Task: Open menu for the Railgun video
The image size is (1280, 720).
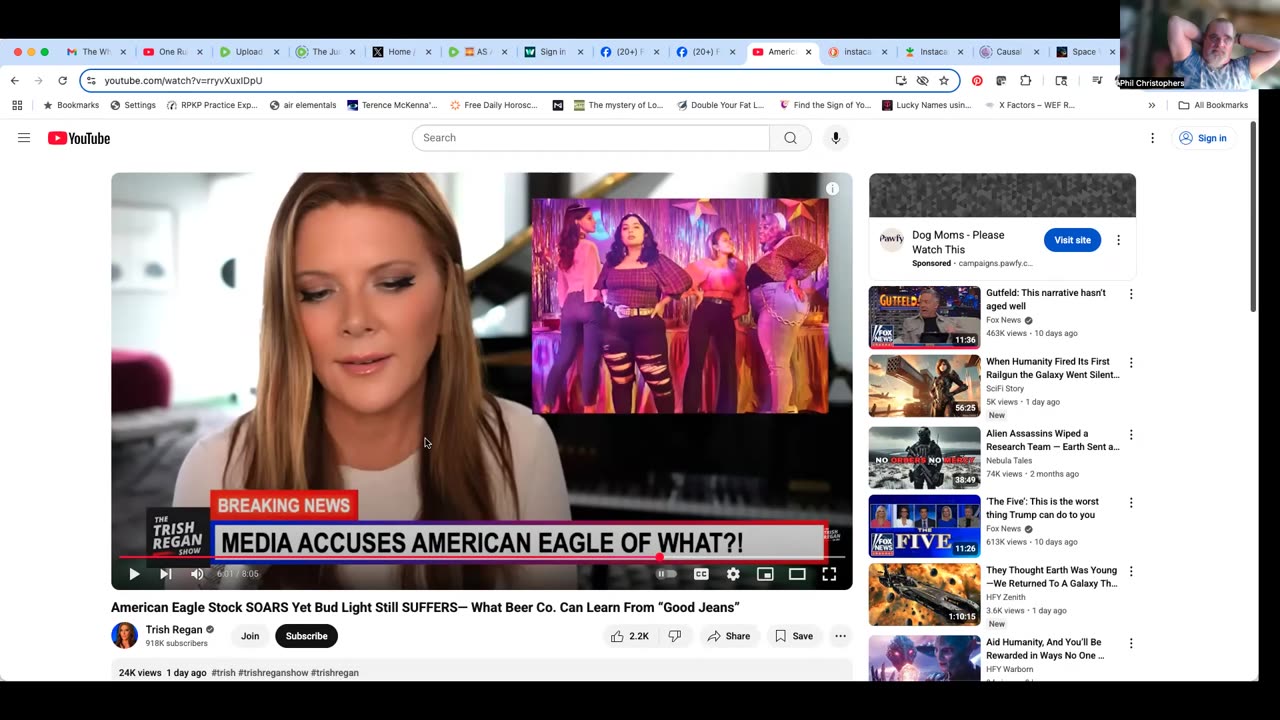Action: (x=1131, y=363)
